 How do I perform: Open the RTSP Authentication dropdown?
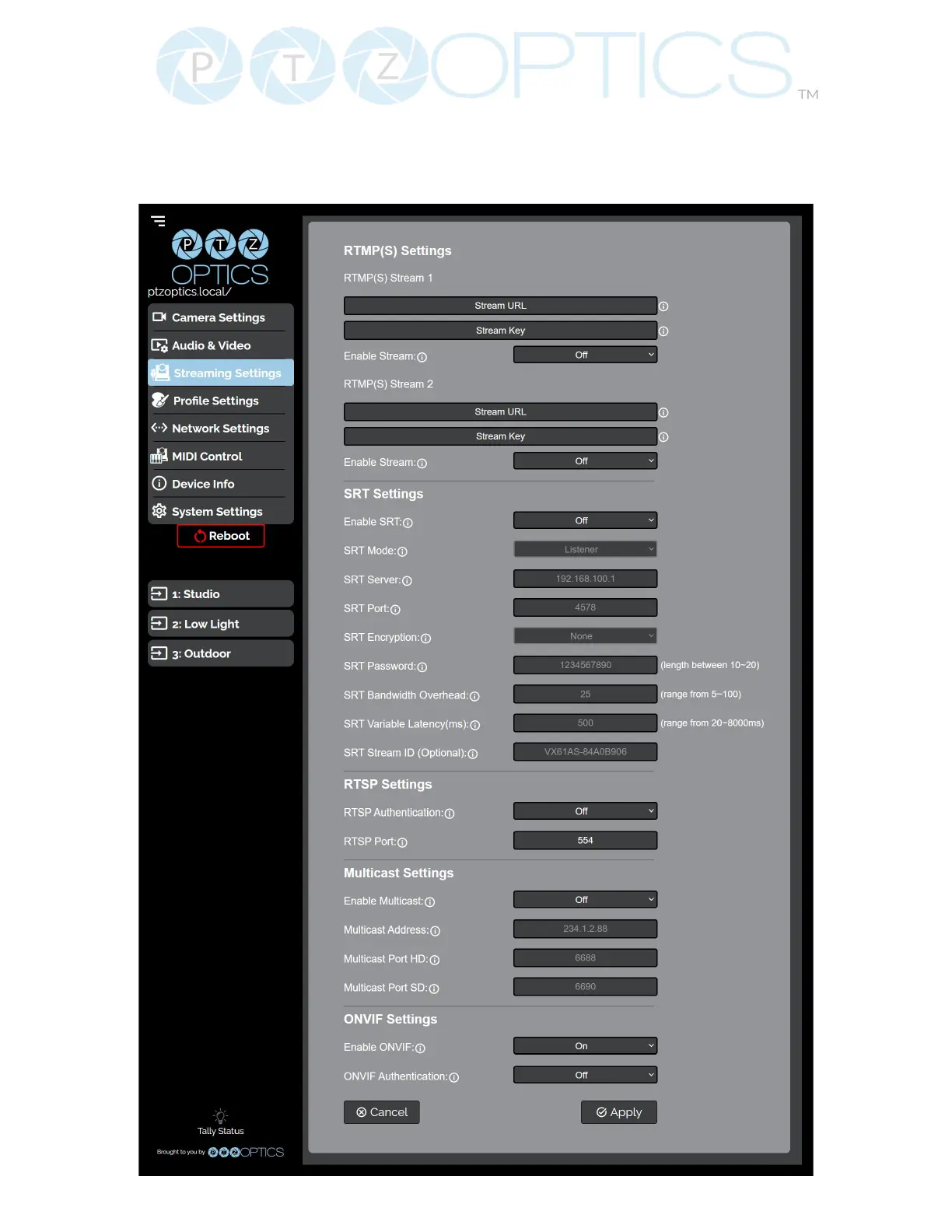pyautogui.click(x=585, y=812)
